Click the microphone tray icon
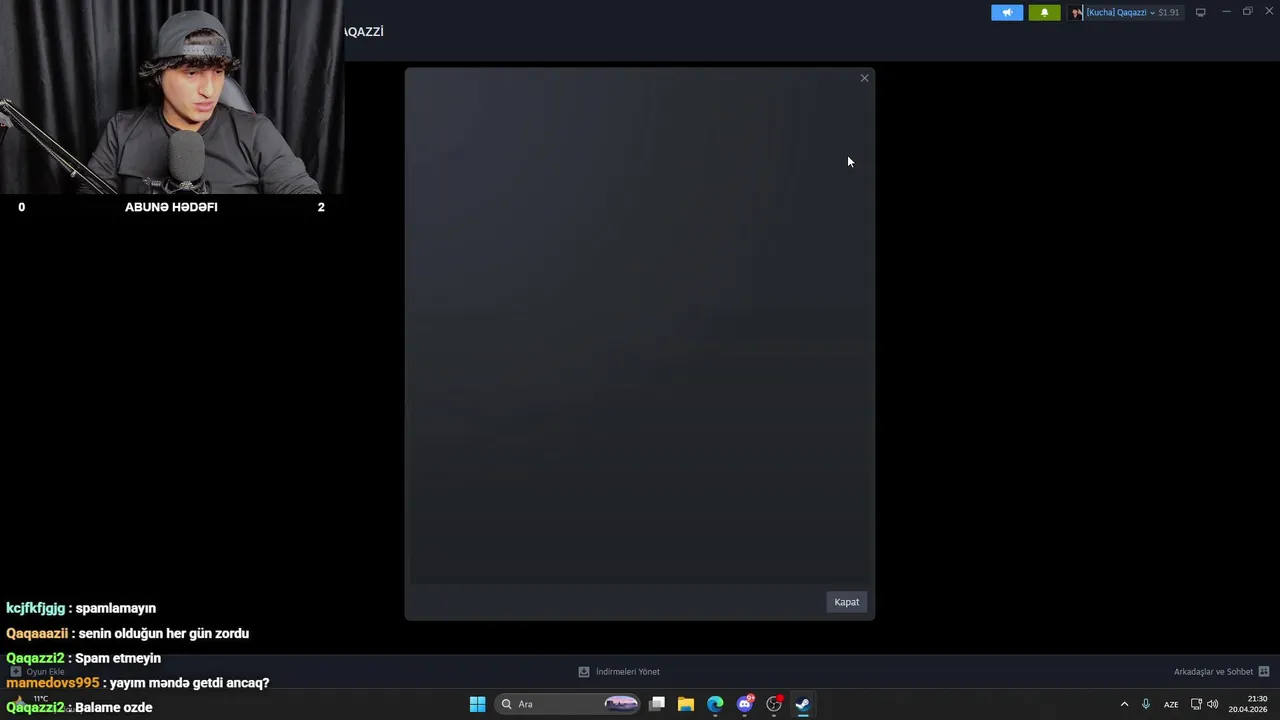This screenshot has width=1280, height=720. (x=1146, y=704)
